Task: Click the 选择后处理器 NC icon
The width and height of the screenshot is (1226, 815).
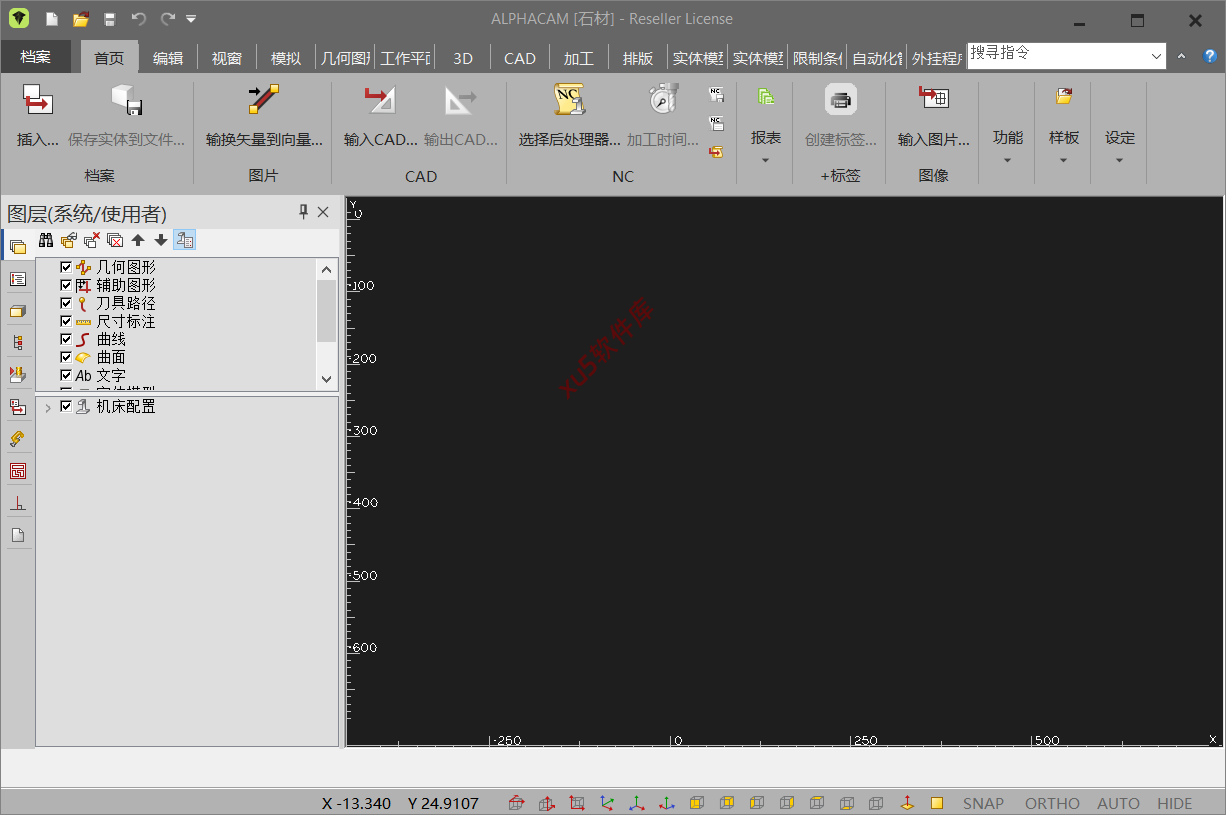Action: click(x=569, y=100)
